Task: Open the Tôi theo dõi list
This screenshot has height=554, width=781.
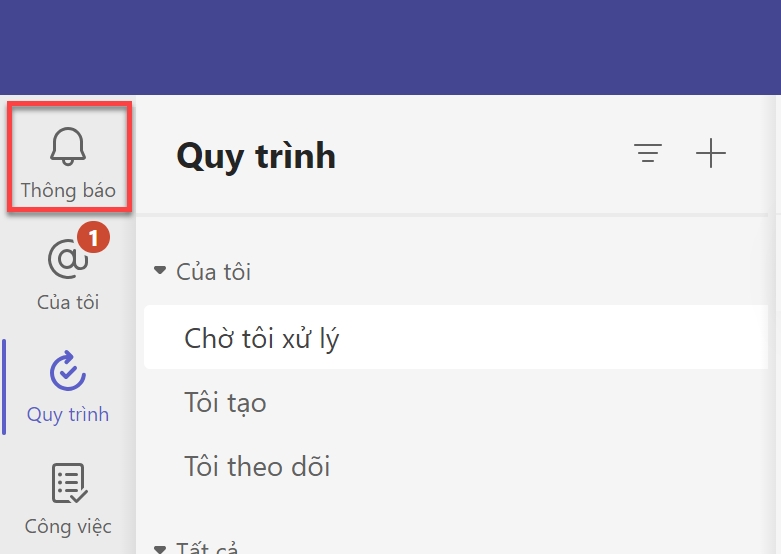Action: point(257,466)
